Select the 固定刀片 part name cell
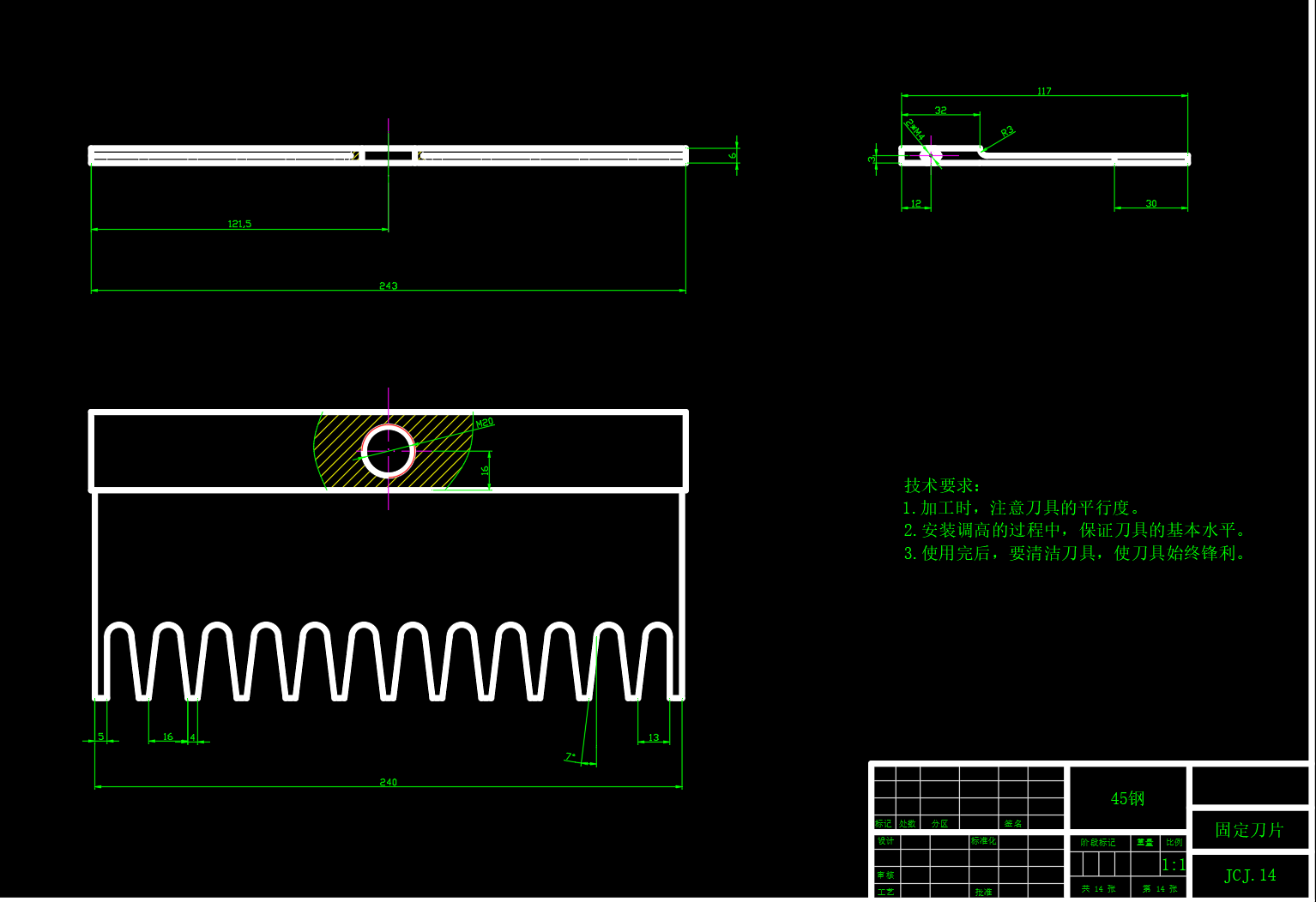 pyautogui.click(x=1249, y=830)
